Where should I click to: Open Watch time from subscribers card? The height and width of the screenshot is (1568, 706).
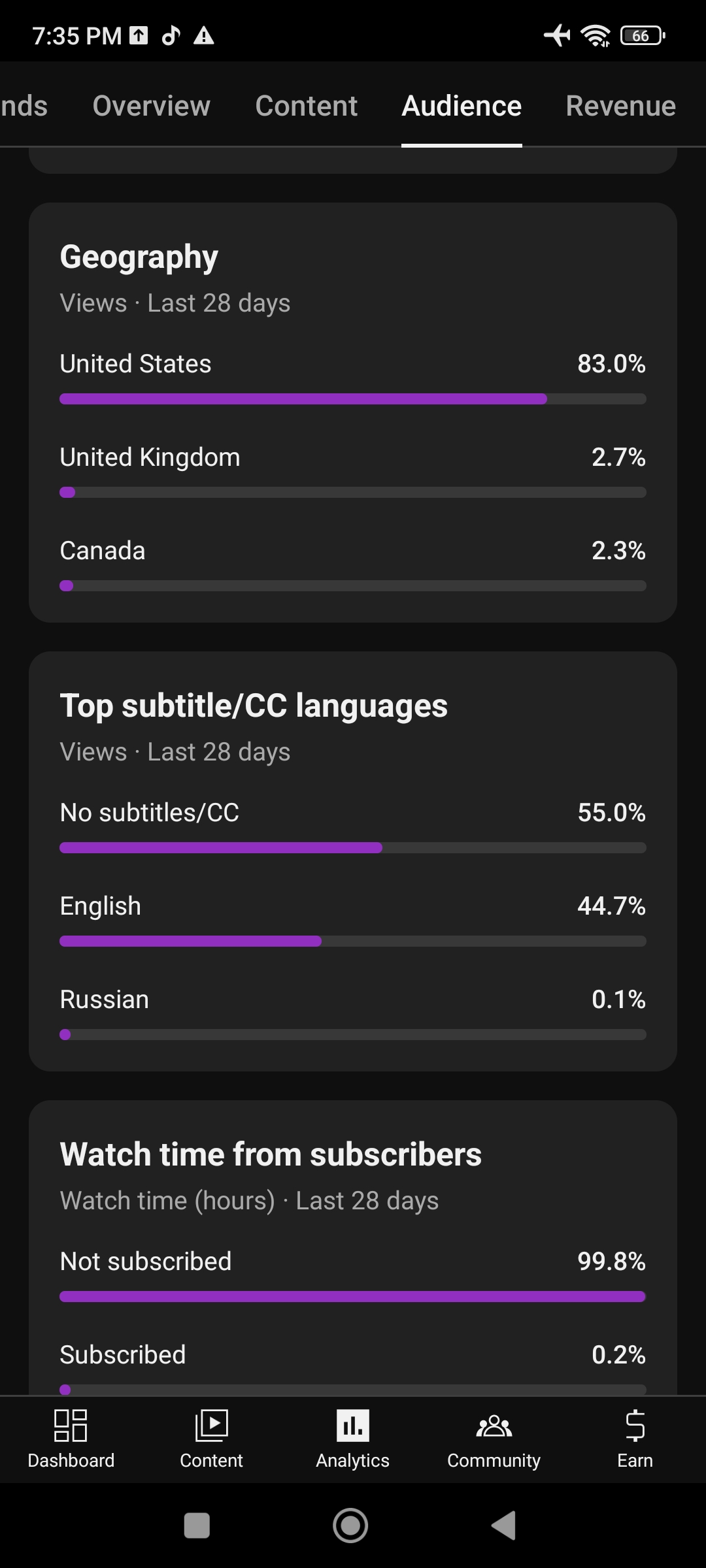pyautogui.click(x=271, y=1154)
